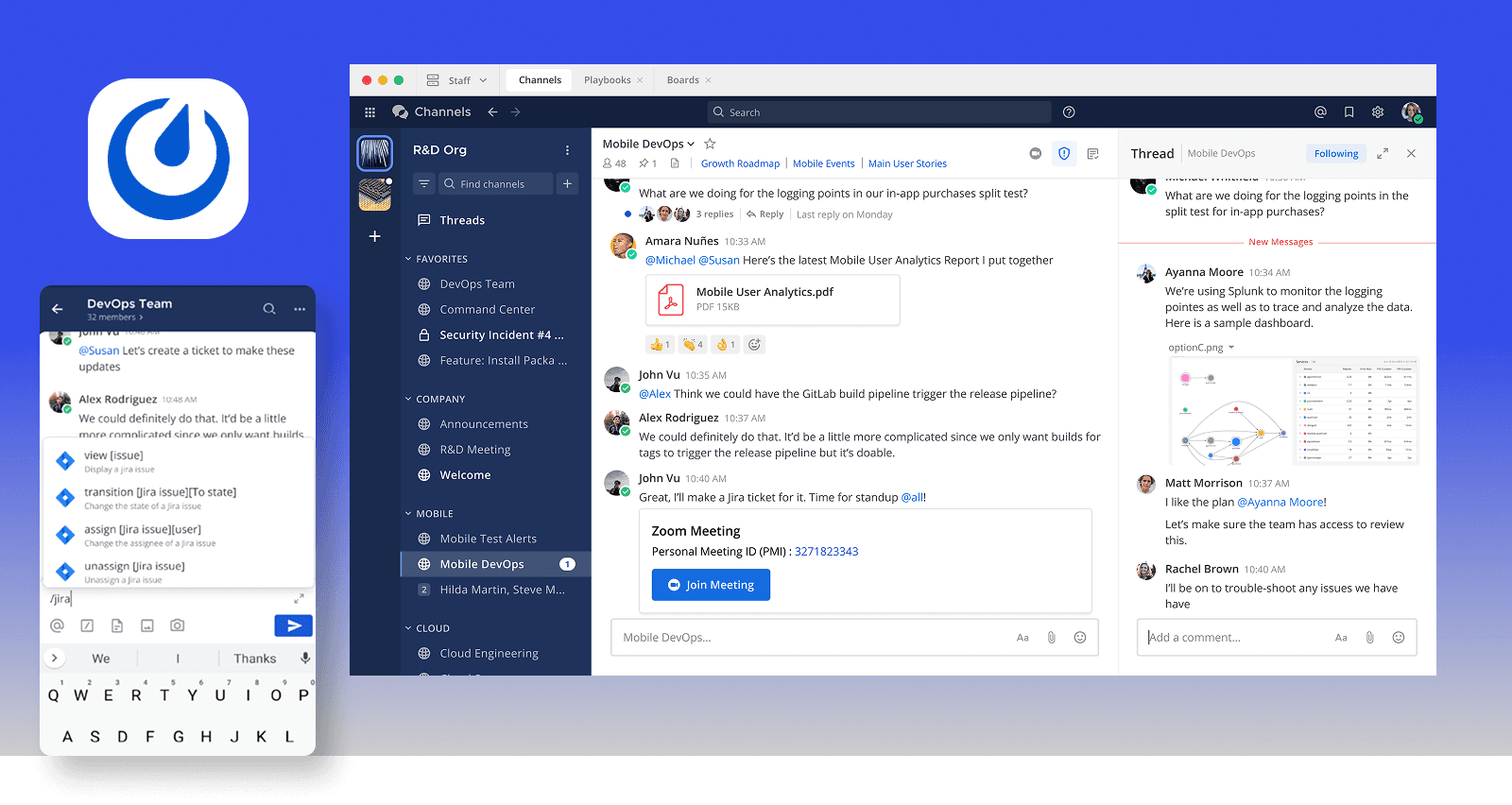This screenshot has width=1512, height=805.
Task: Open pinned posts count icon
Action: 648,163
